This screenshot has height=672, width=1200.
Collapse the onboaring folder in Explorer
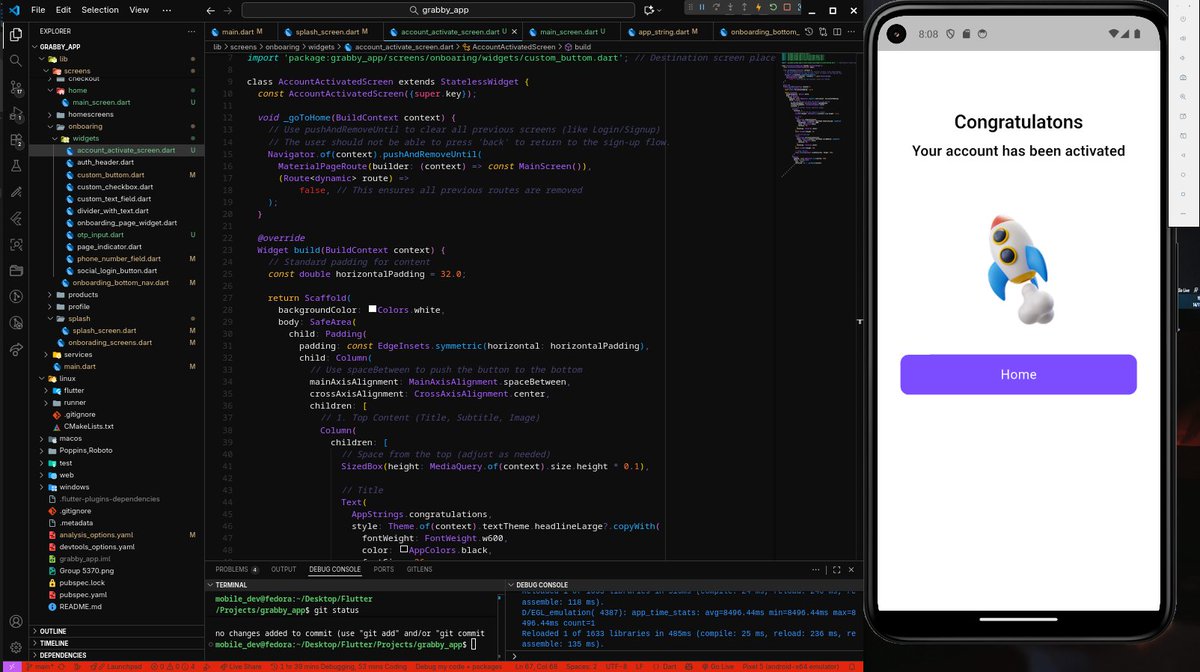(x=84, y=127)
